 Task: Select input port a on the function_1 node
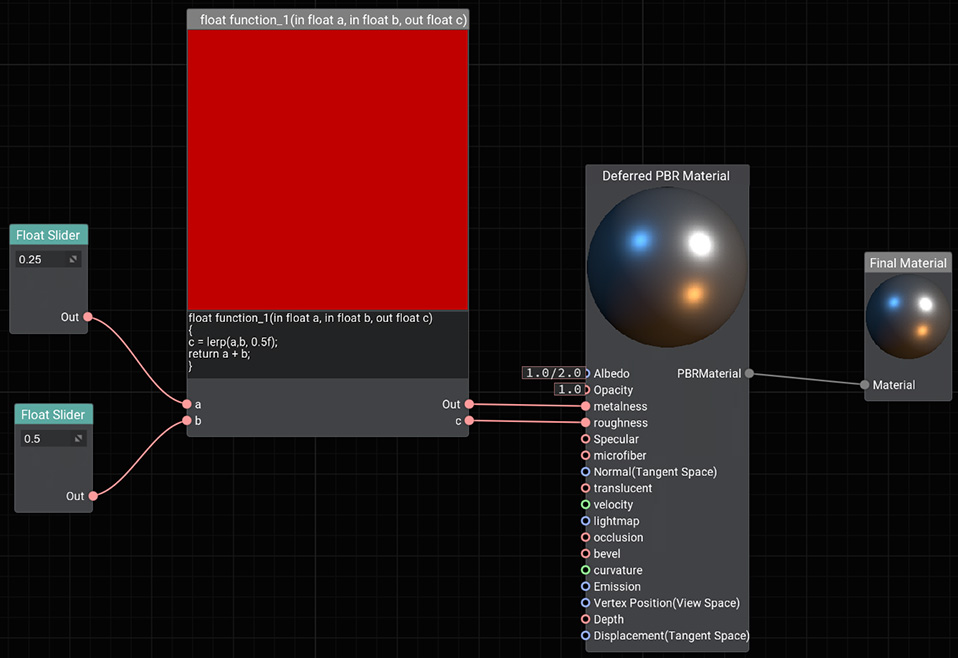click(186, 405)
